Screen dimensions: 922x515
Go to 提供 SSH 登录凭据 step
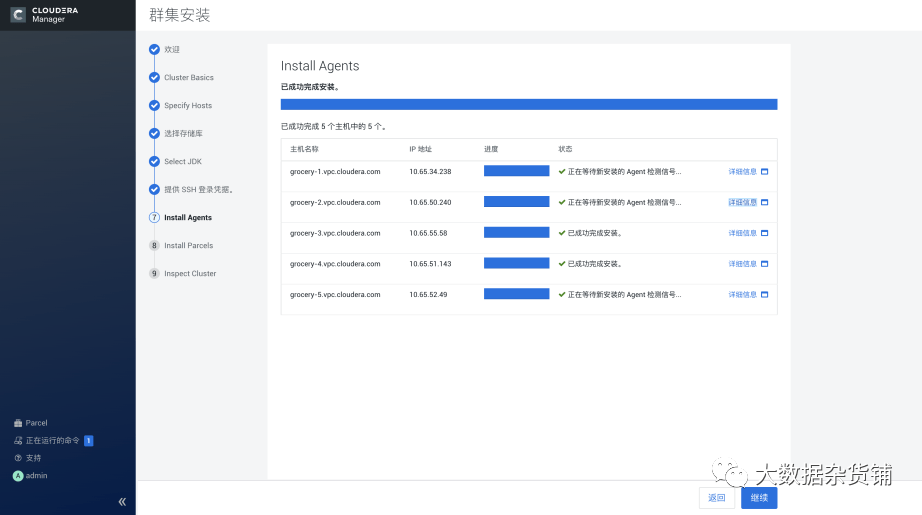[x=199, y=189]
